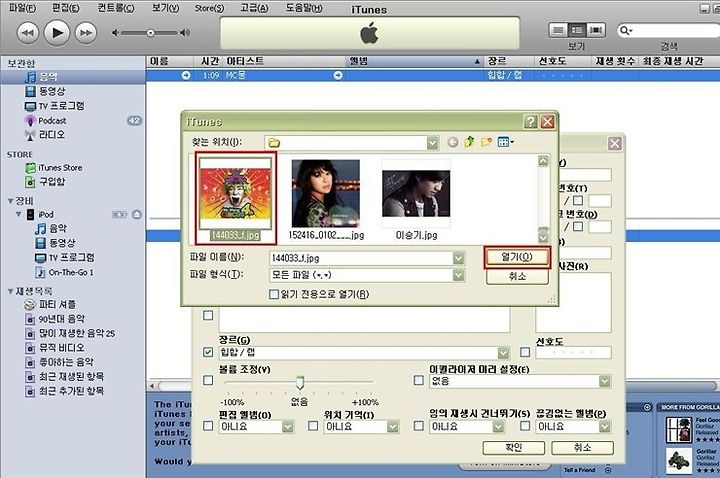Click up one folder icon

469,142
